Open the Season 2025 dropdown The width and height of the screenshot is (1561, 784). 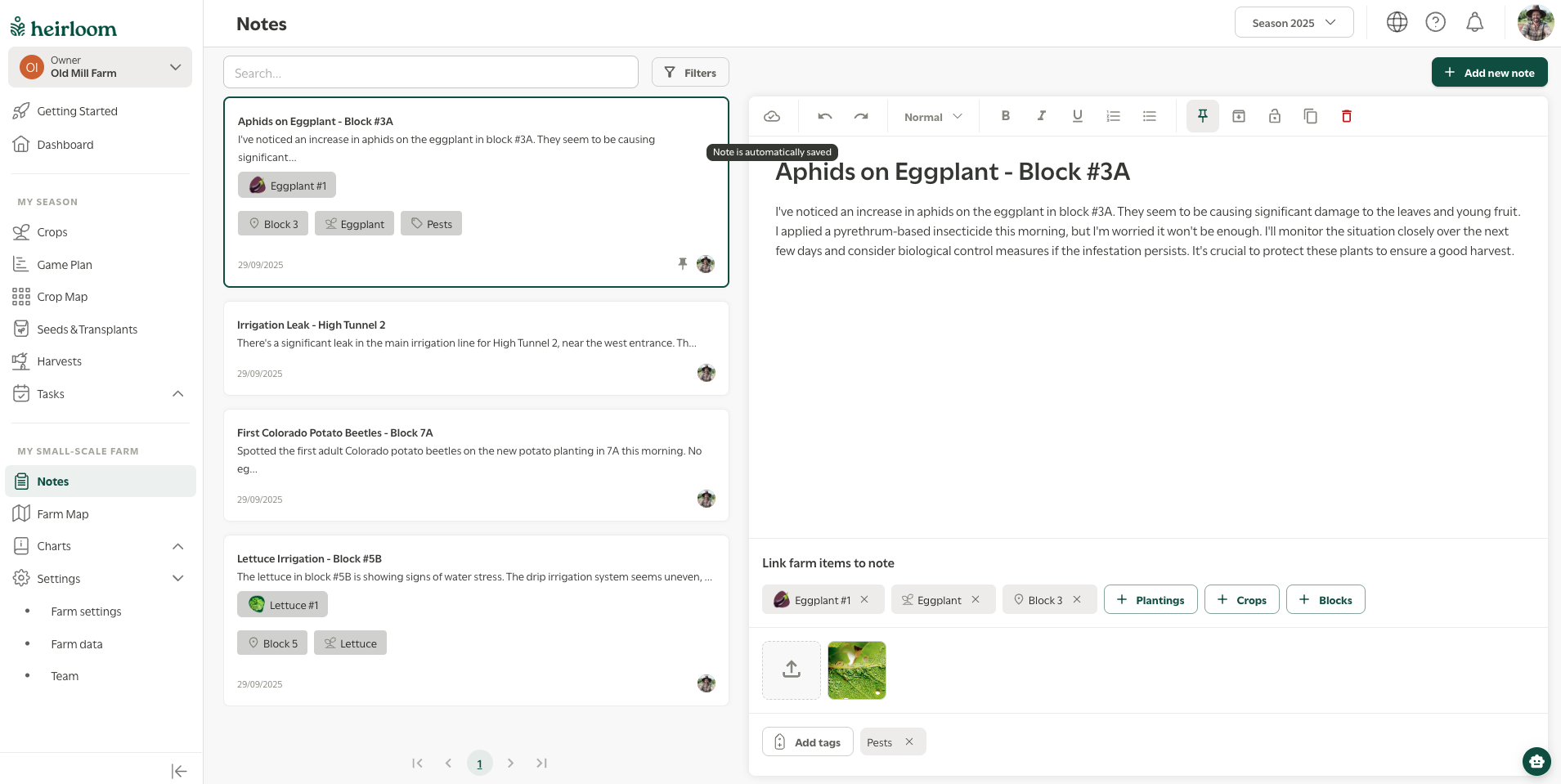(x=1293, y=23)
